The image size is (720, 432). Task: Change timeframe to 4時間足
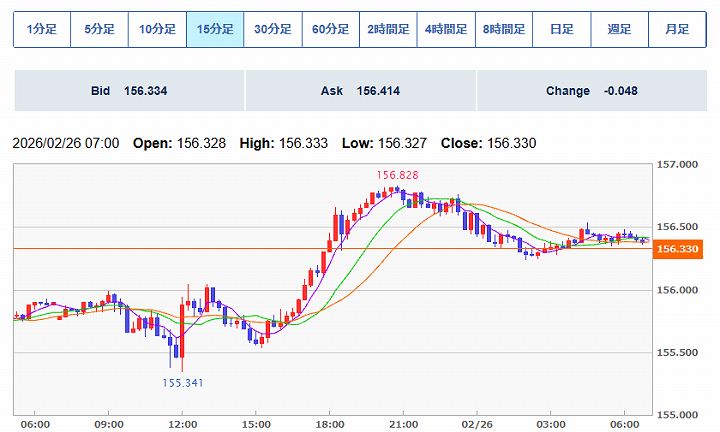click(446, 29)
